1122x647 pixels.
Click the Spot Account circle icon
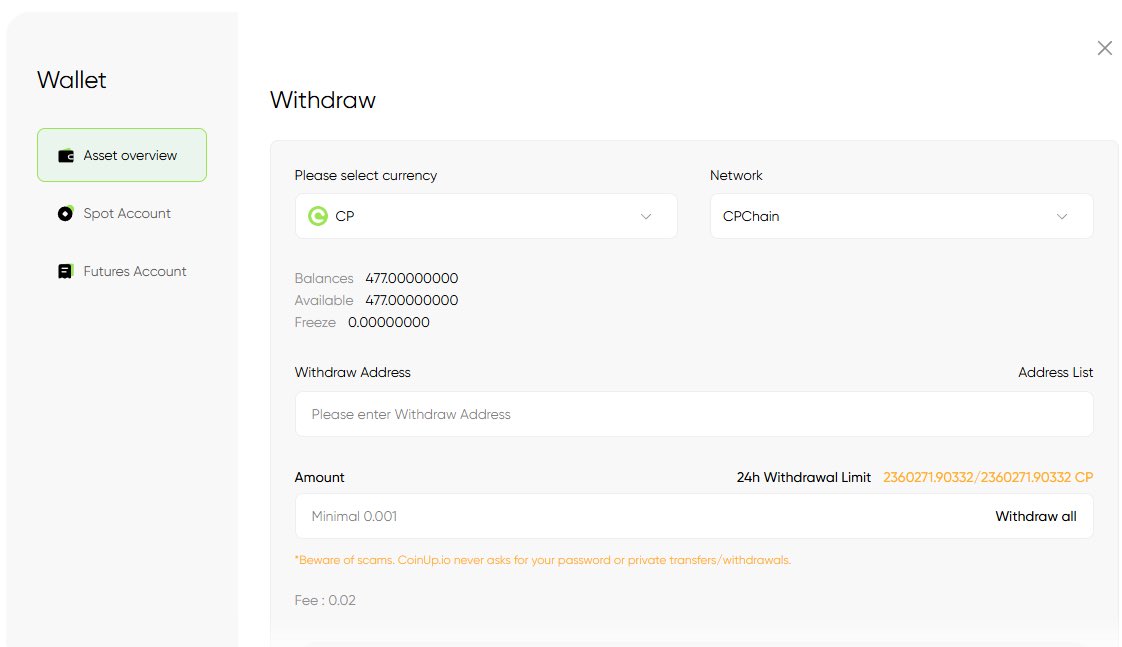65,213
